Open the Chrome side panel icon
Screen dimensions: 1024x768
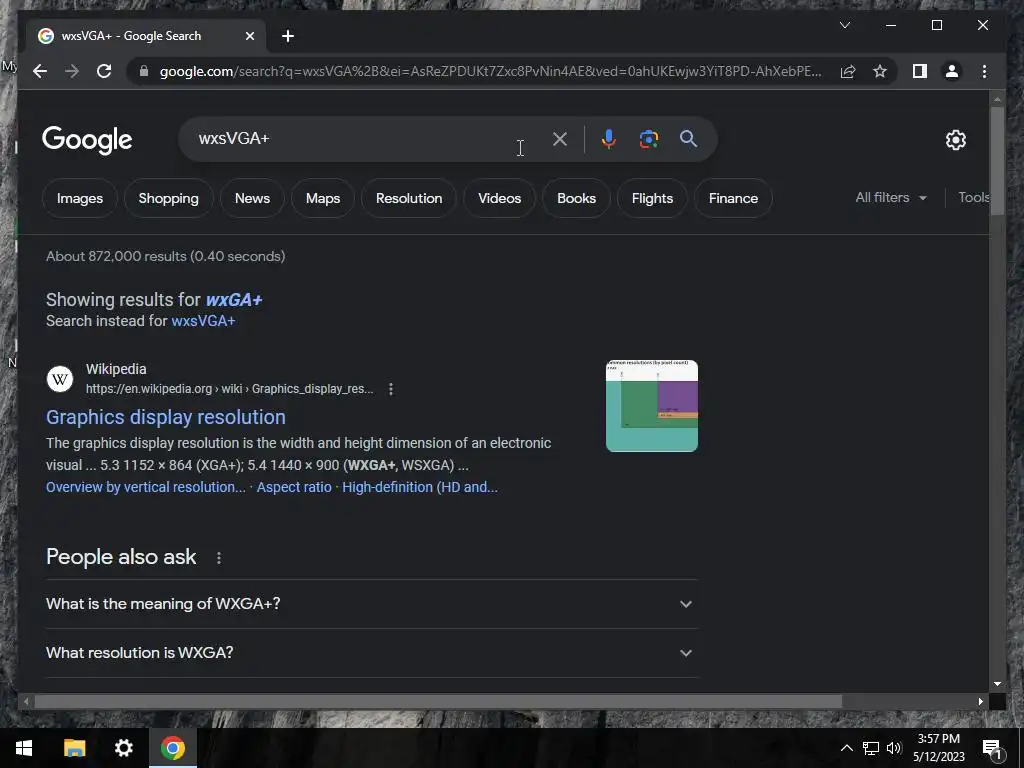click(920, 71)
